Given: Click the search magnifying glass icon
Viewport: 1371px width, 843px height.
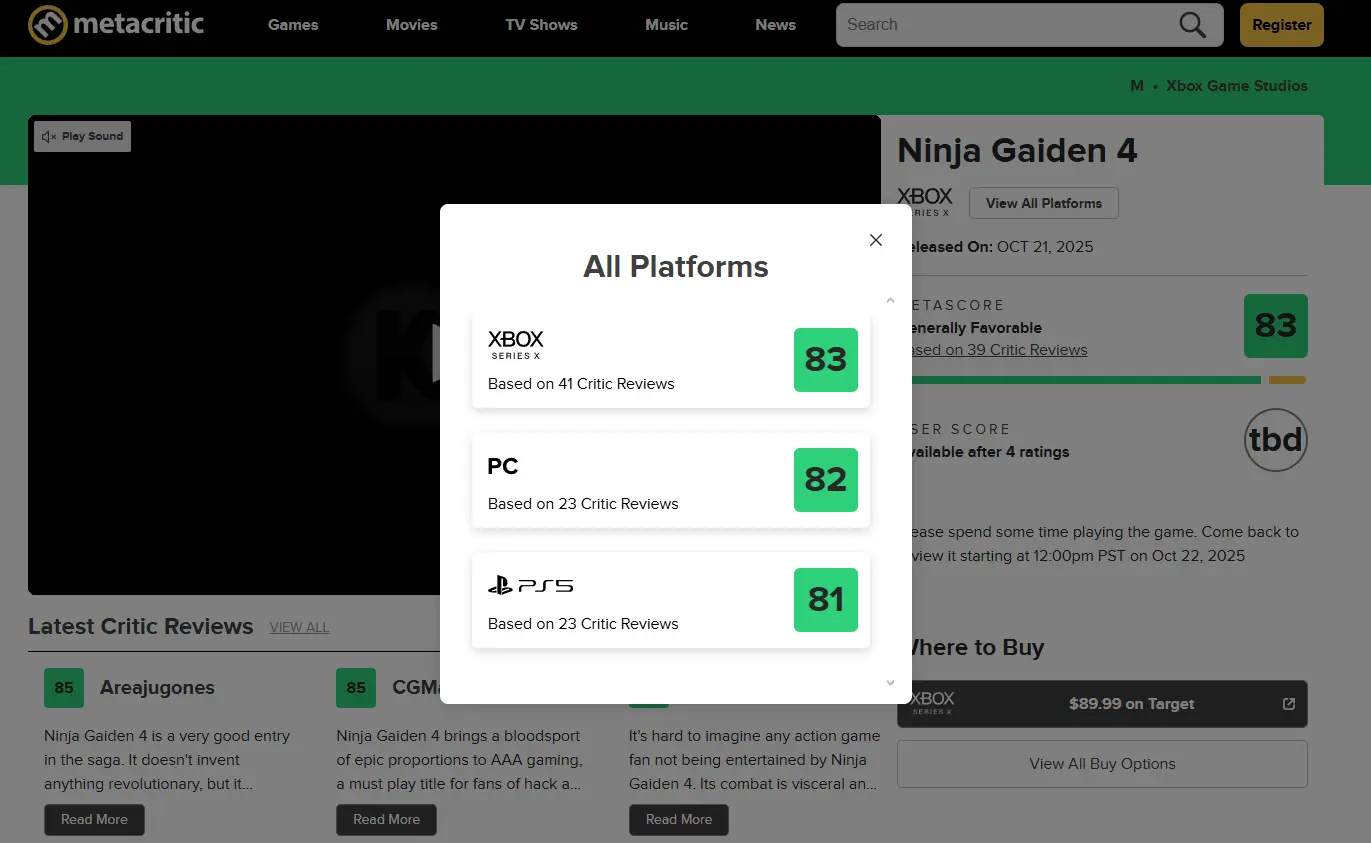Looking at the screenshot, I should pos(1192,25).
